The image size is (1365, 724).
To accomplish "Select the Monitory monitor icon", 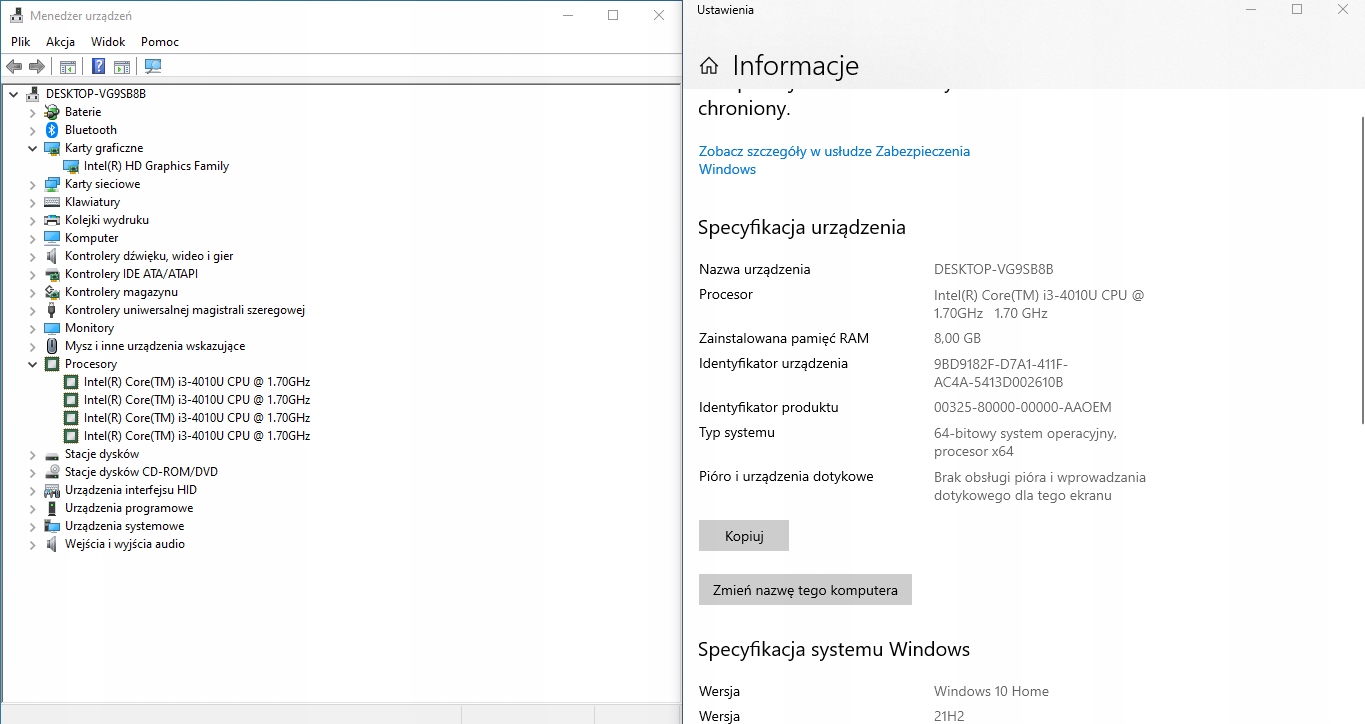I will (52, 328).
